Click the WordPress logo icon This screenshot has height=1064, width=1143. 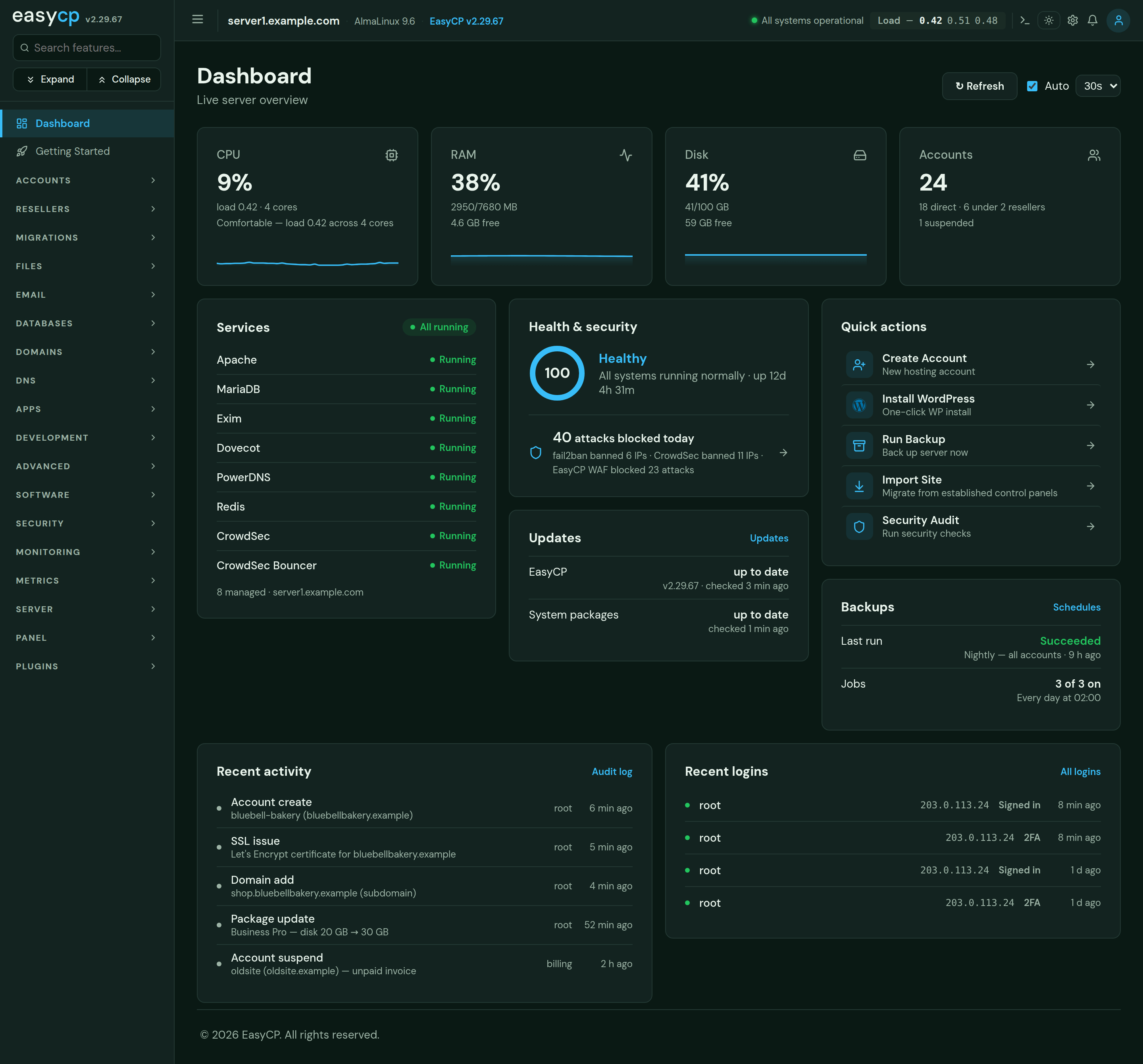[859, 405]
